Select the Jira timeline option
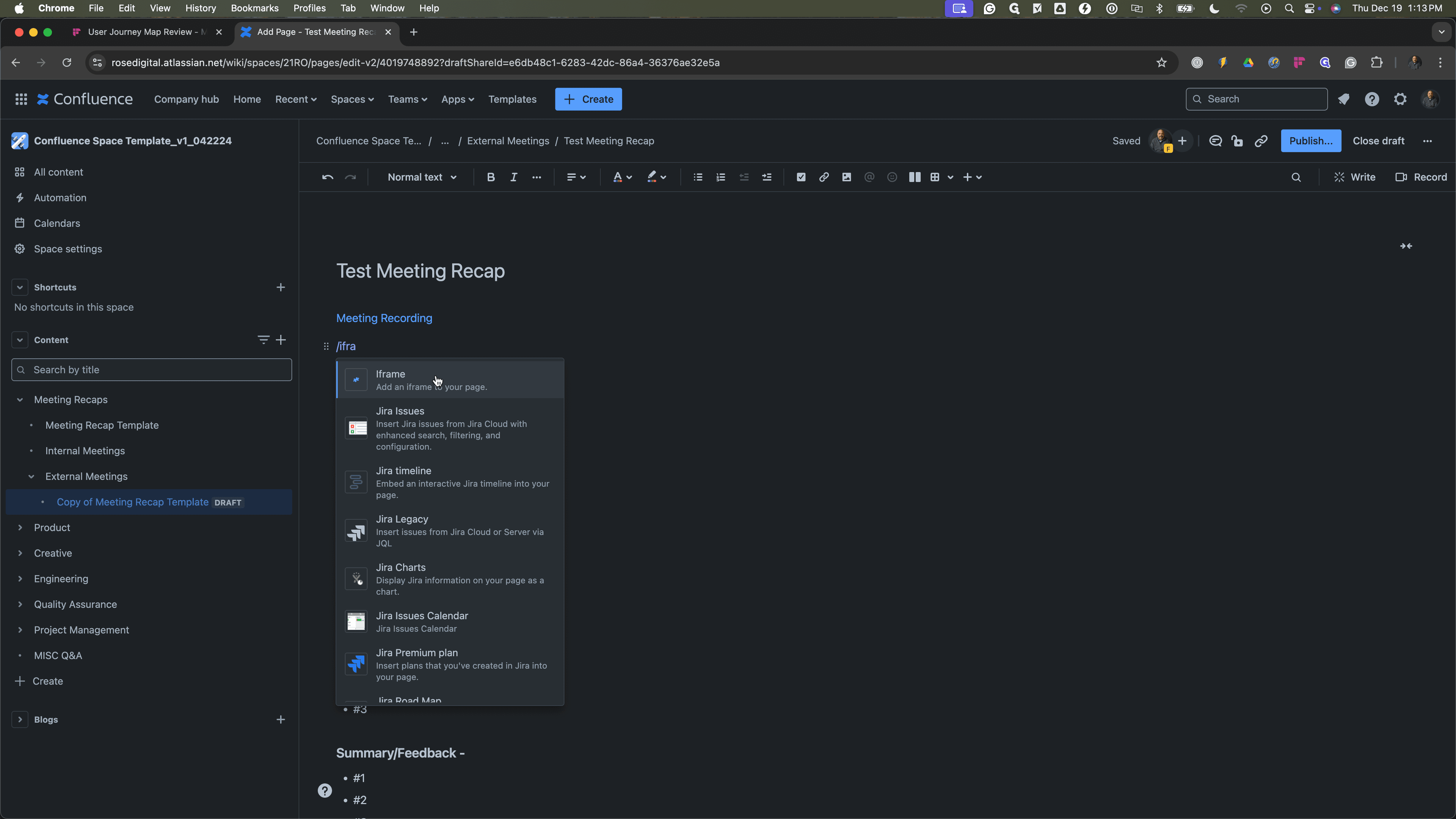 pos(450,482)
